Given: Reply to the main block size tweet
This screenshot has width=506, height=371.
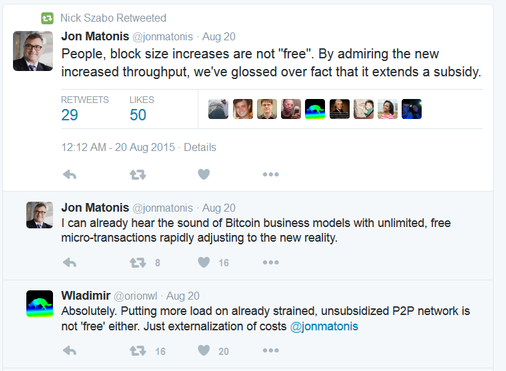Looking at the screenshot, I should point(70,174).
